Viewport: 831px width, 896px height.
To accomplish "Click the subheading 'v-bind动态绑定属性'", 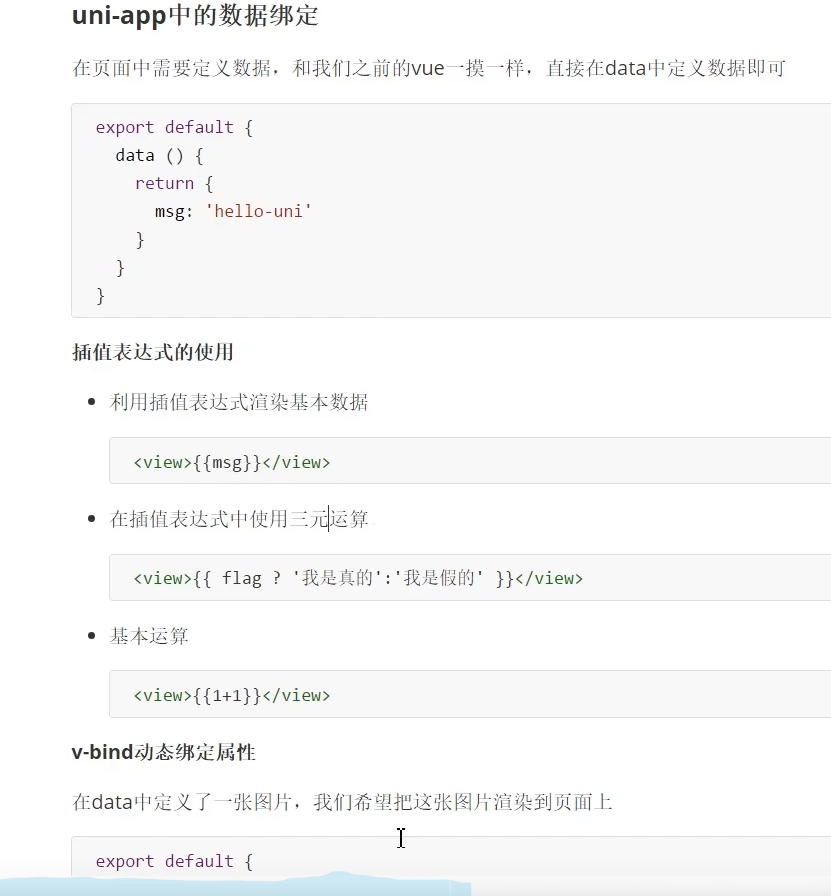I will tap(163, 752).
